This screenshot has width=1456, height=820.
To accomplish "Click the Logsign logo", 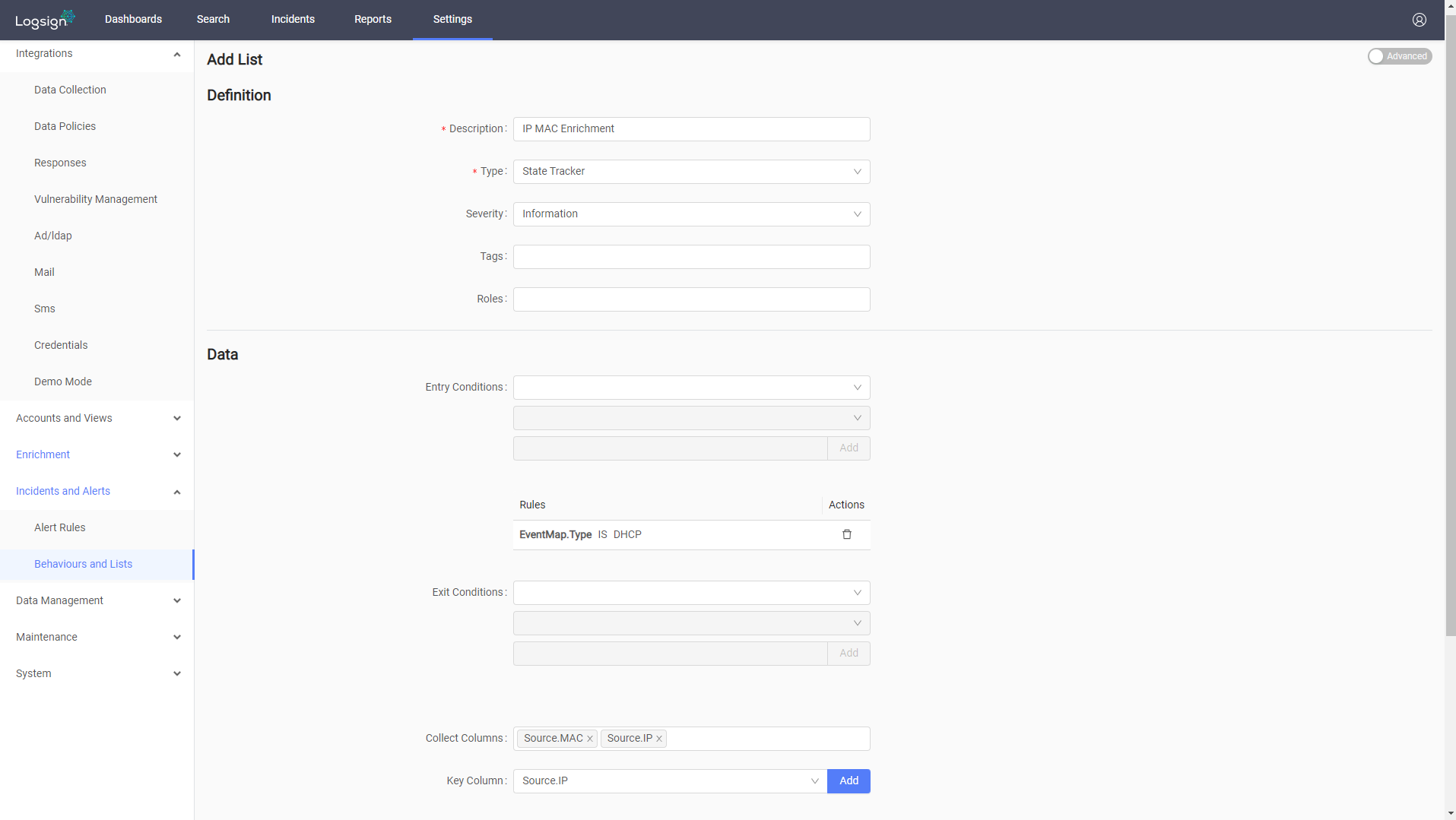I will [x=43, y=19].
